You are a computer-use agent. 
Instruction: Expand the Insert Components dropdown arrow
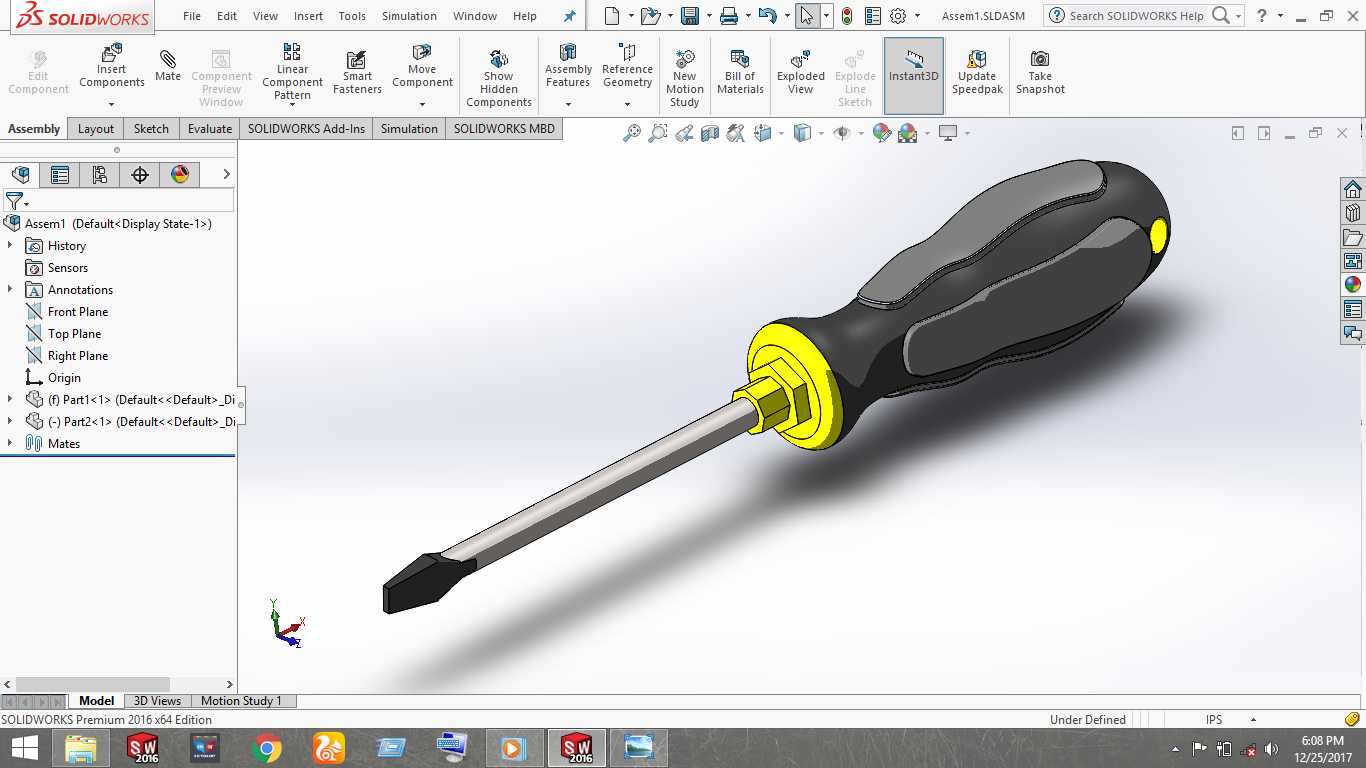pos(112,104)
